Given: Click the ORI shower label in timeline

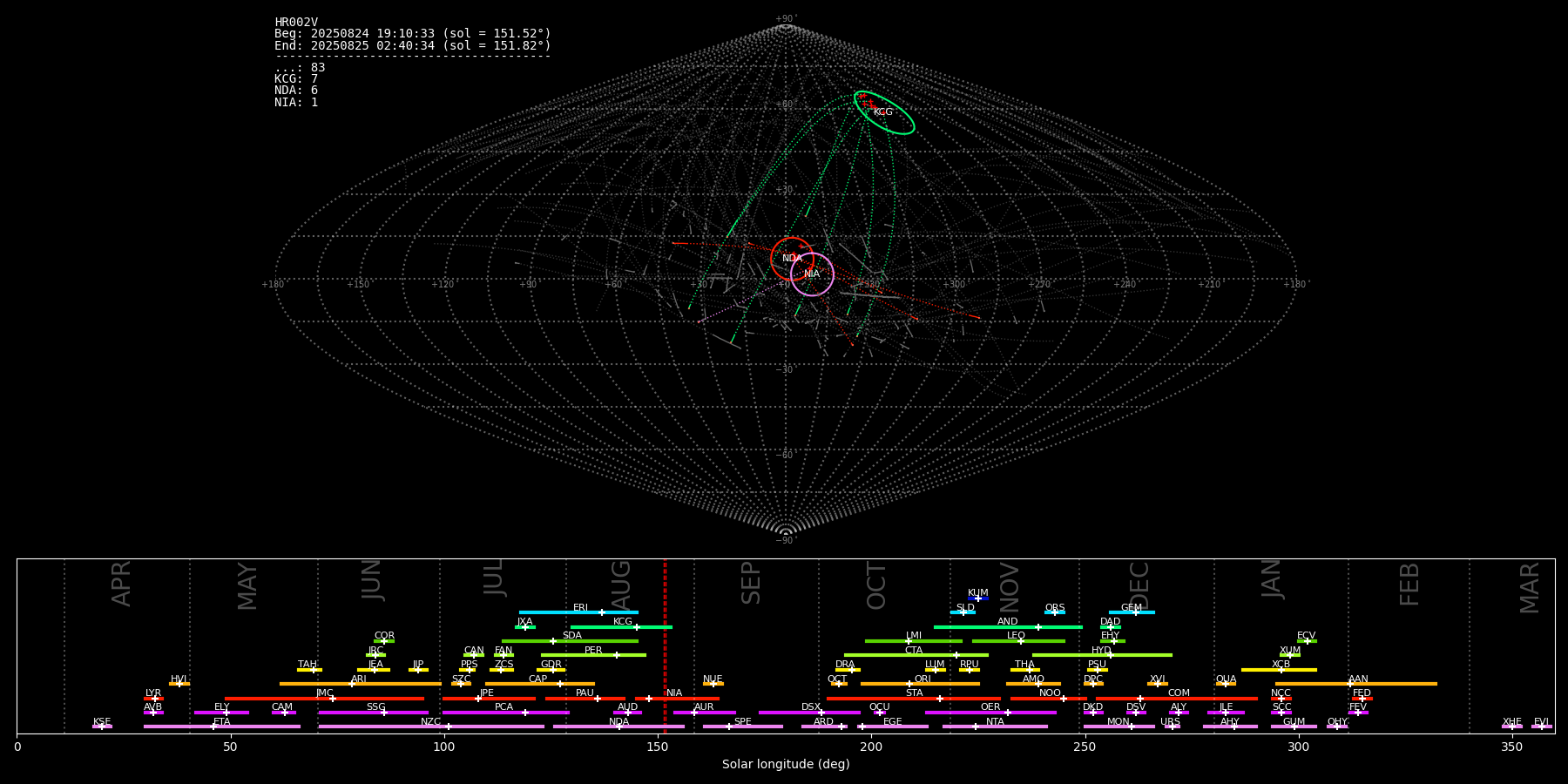Looking at the screenshot, I should pos(923,679).
